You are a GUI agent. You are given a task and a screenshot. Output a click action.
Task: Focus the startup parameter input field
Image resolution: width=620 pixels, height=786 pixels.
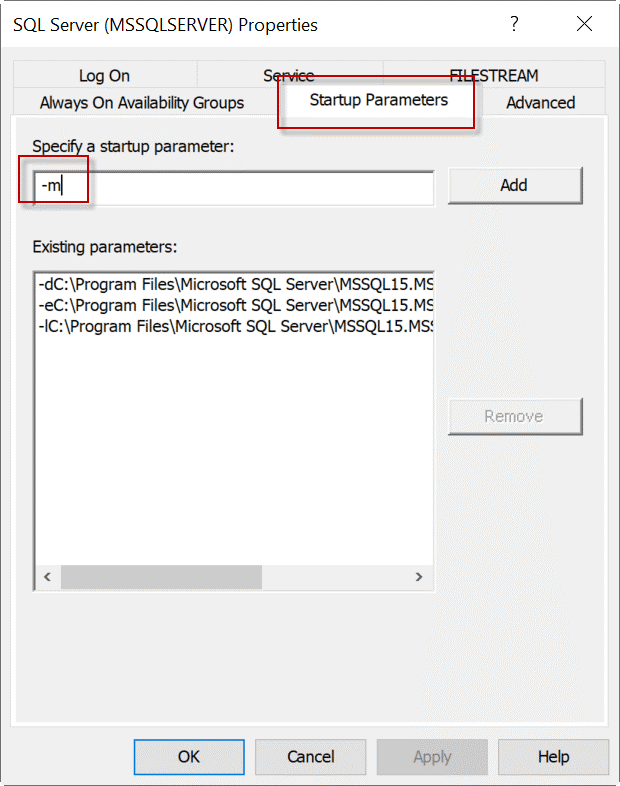click(234, 187)
